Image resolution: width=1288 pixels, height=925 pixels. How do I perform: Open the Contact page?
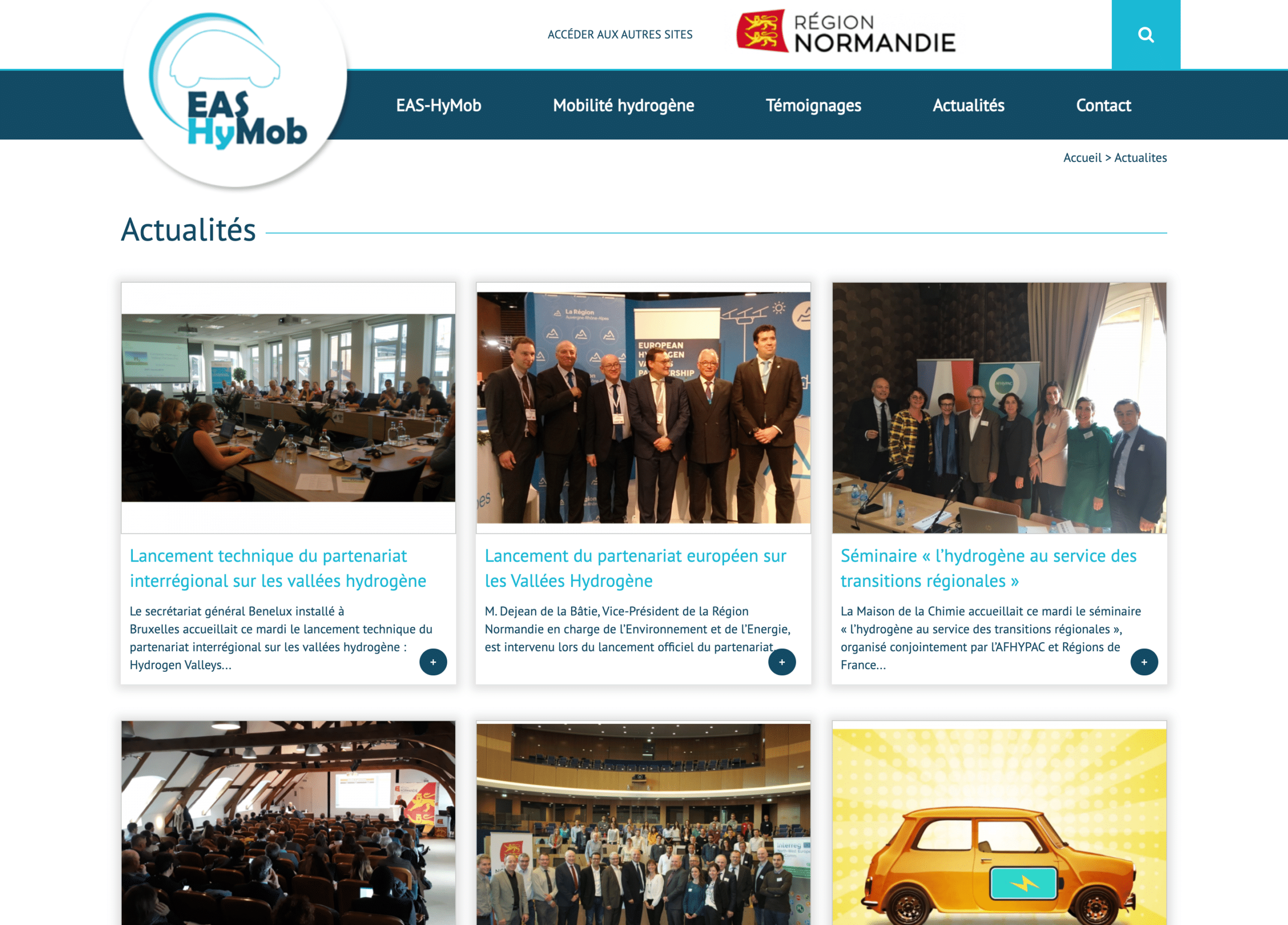1103,106
